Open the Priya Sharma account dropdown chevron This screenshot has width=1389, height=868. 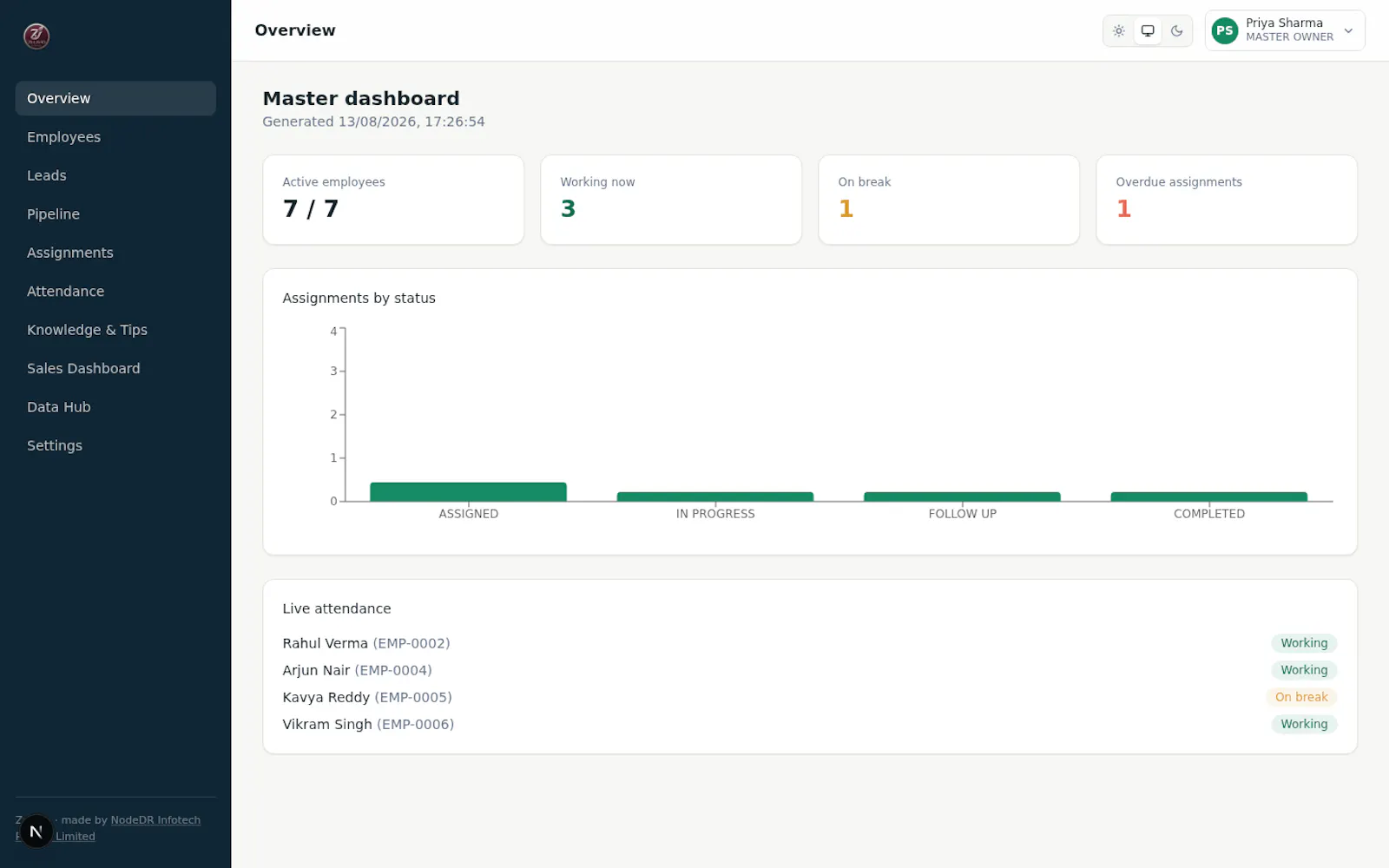[1348, 30]
